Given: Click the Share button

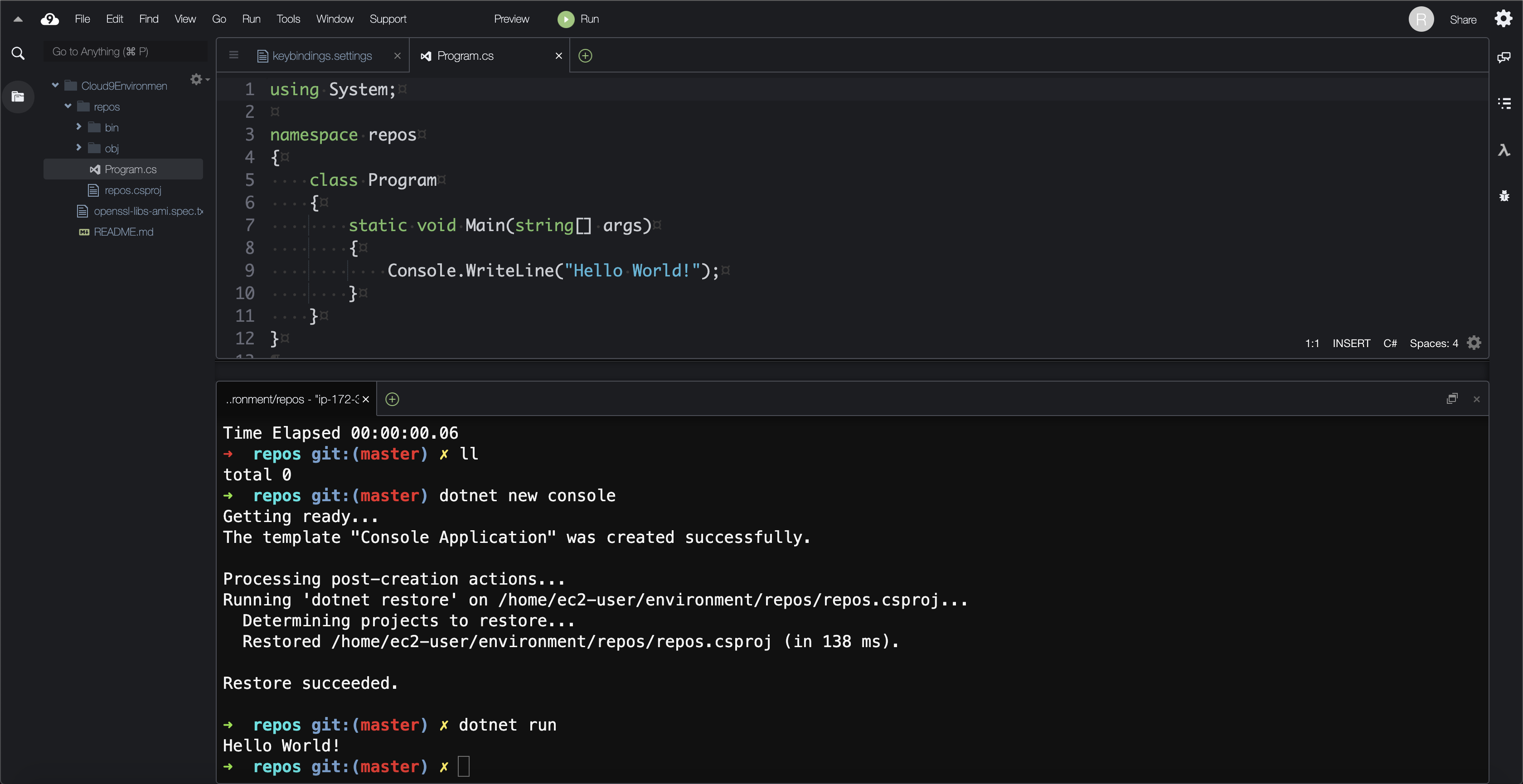Looking at the screenshot, I should tap(1463, 19).
